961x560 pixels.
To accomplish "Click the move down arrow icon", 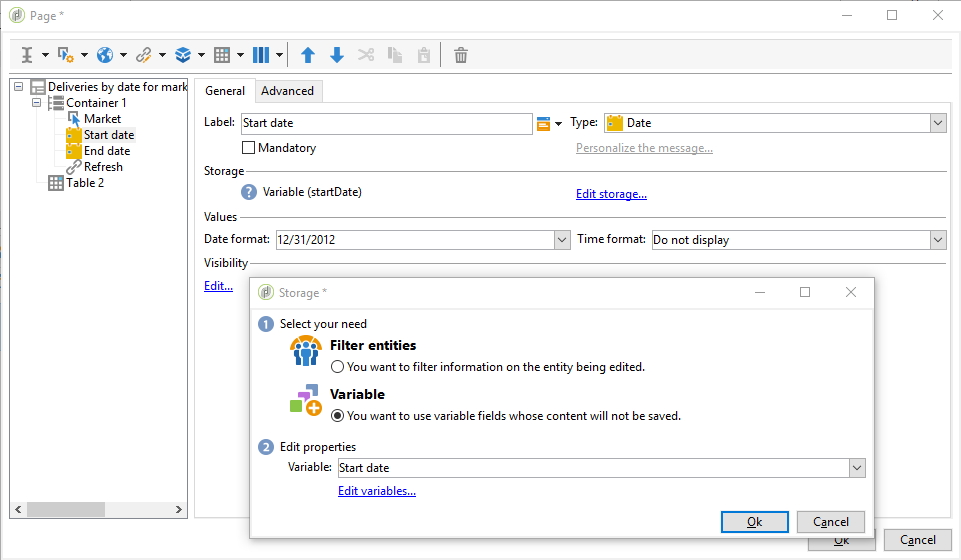I will point(337,55).
